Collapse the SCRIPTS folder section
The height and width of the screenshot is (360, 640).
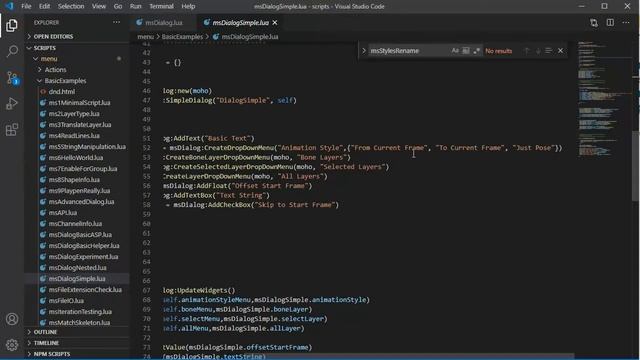coord(77,48)
